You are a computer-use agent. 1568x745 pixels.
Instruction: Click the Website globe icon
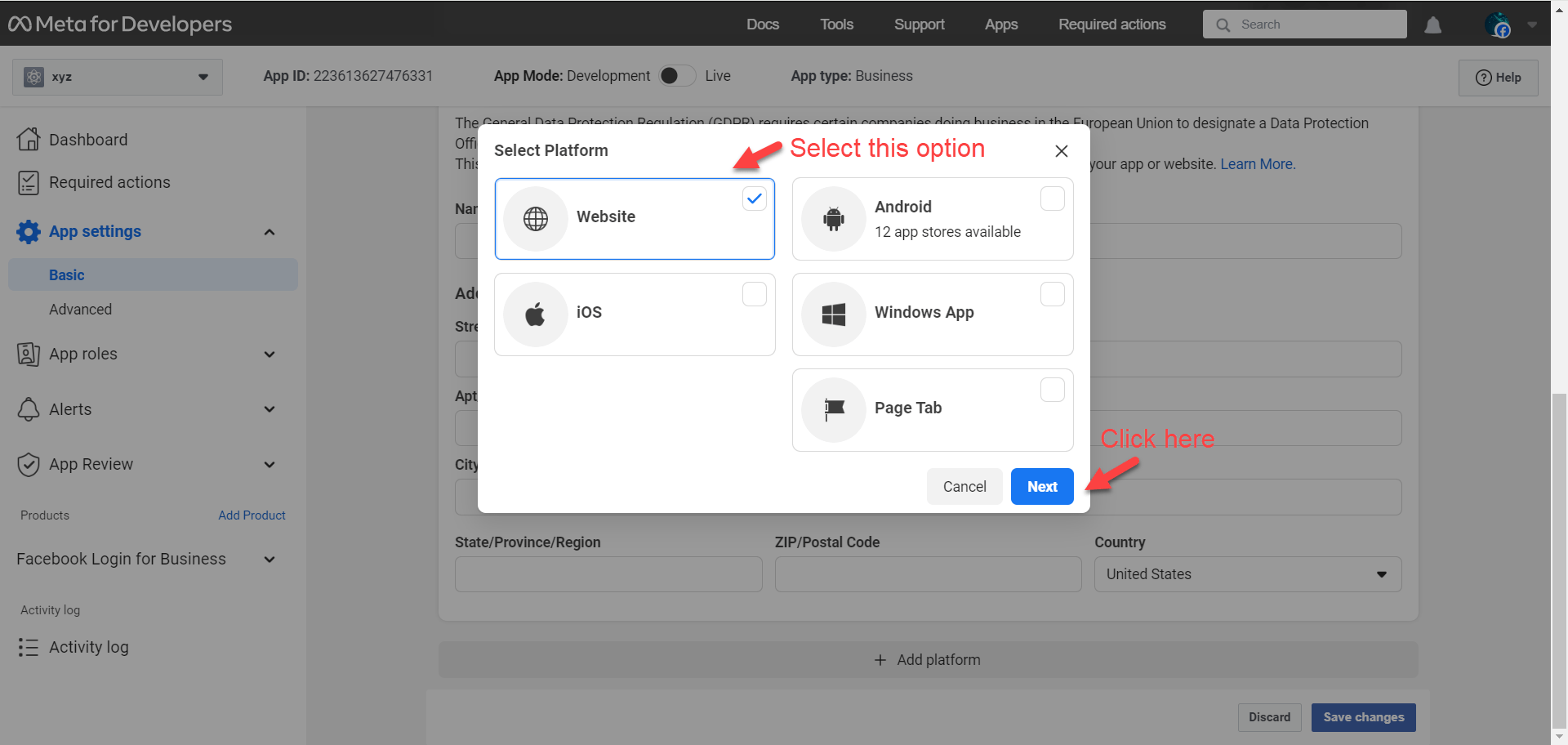click(536, 219)
